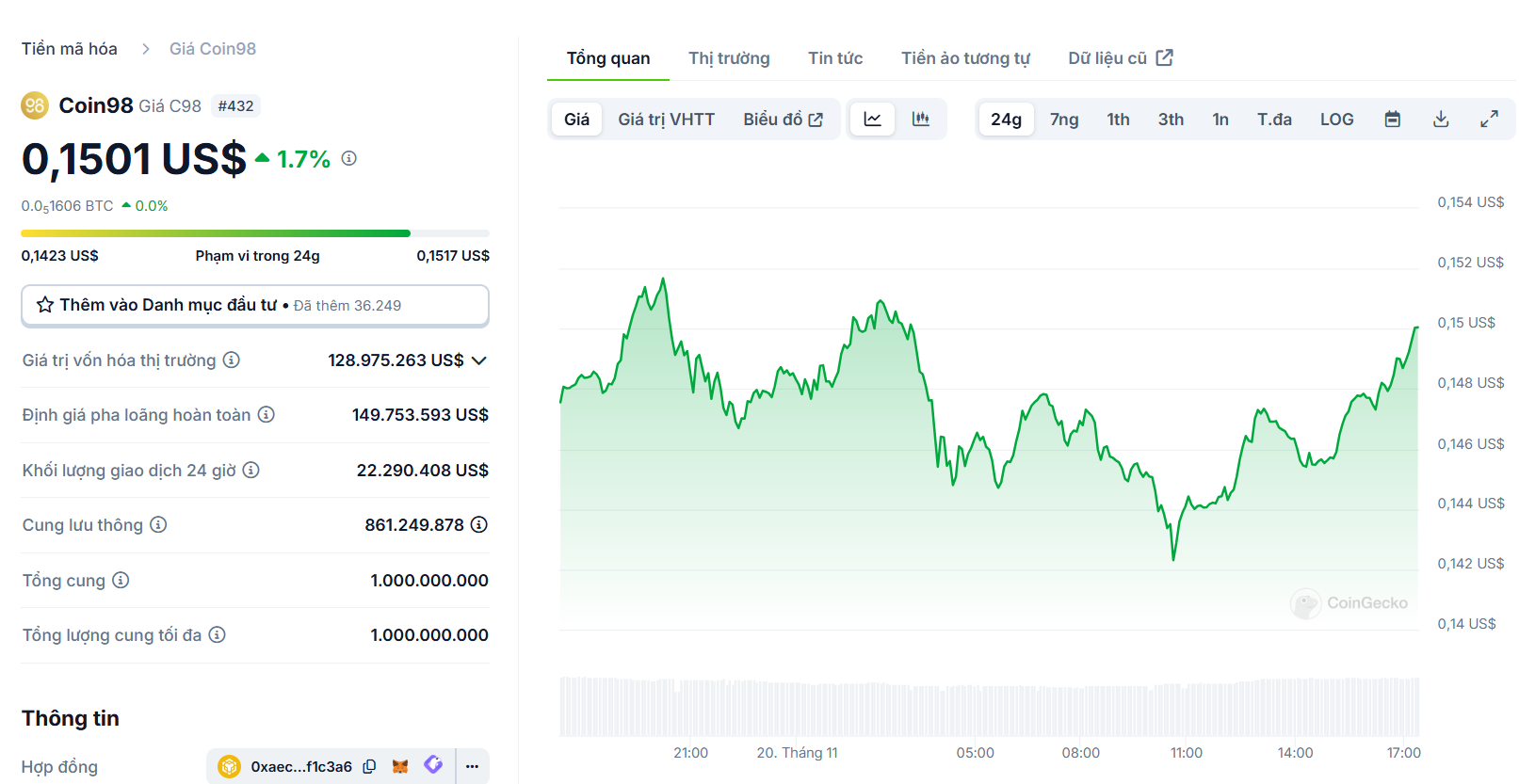Viewport: 1519px width, 784px height.
Task: Show info for Định giá pha loãng hoàn toàn
Action: pyautogui.click(x=267, y=414)
